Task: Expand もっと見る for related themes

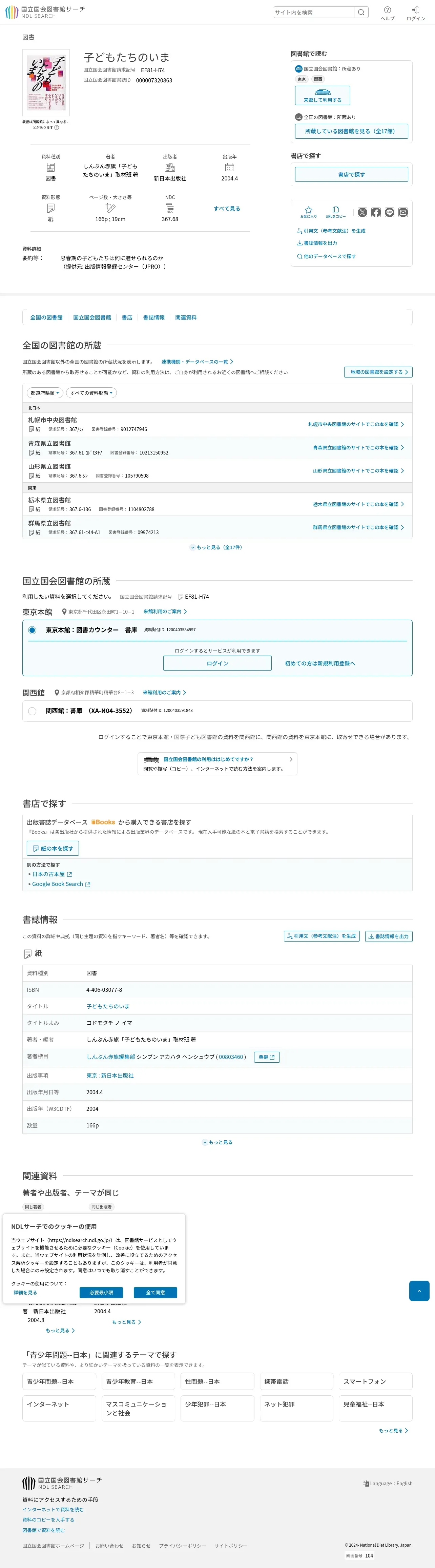Action: (x=393, y=1430)
